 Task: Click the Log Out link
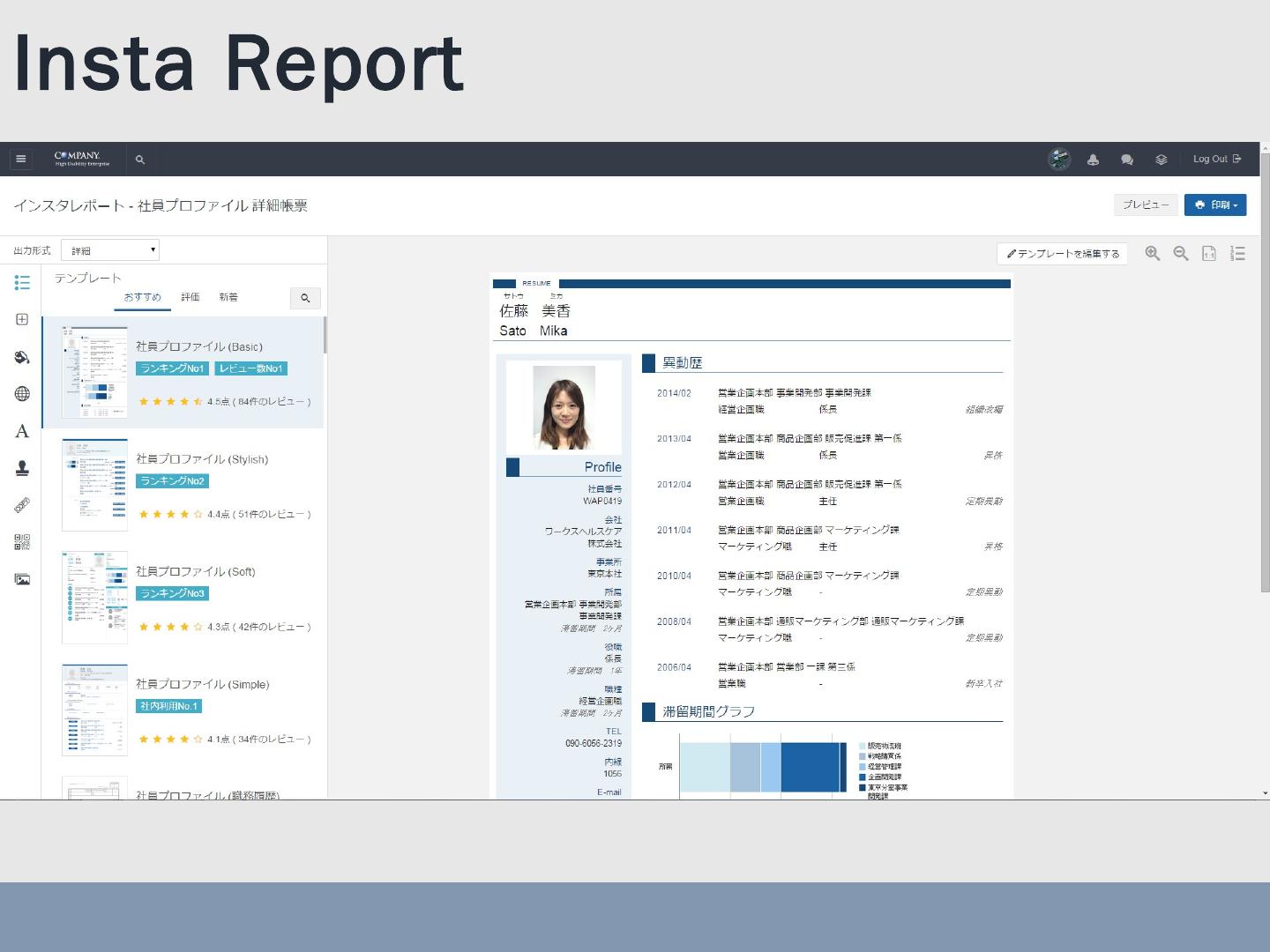point(1216,160)
